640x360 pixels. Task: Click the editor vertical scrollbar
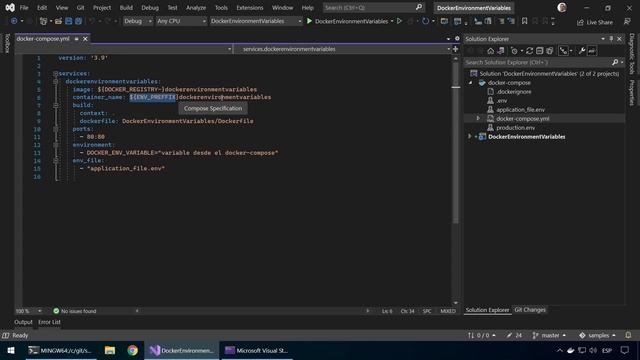coord(456,180)
